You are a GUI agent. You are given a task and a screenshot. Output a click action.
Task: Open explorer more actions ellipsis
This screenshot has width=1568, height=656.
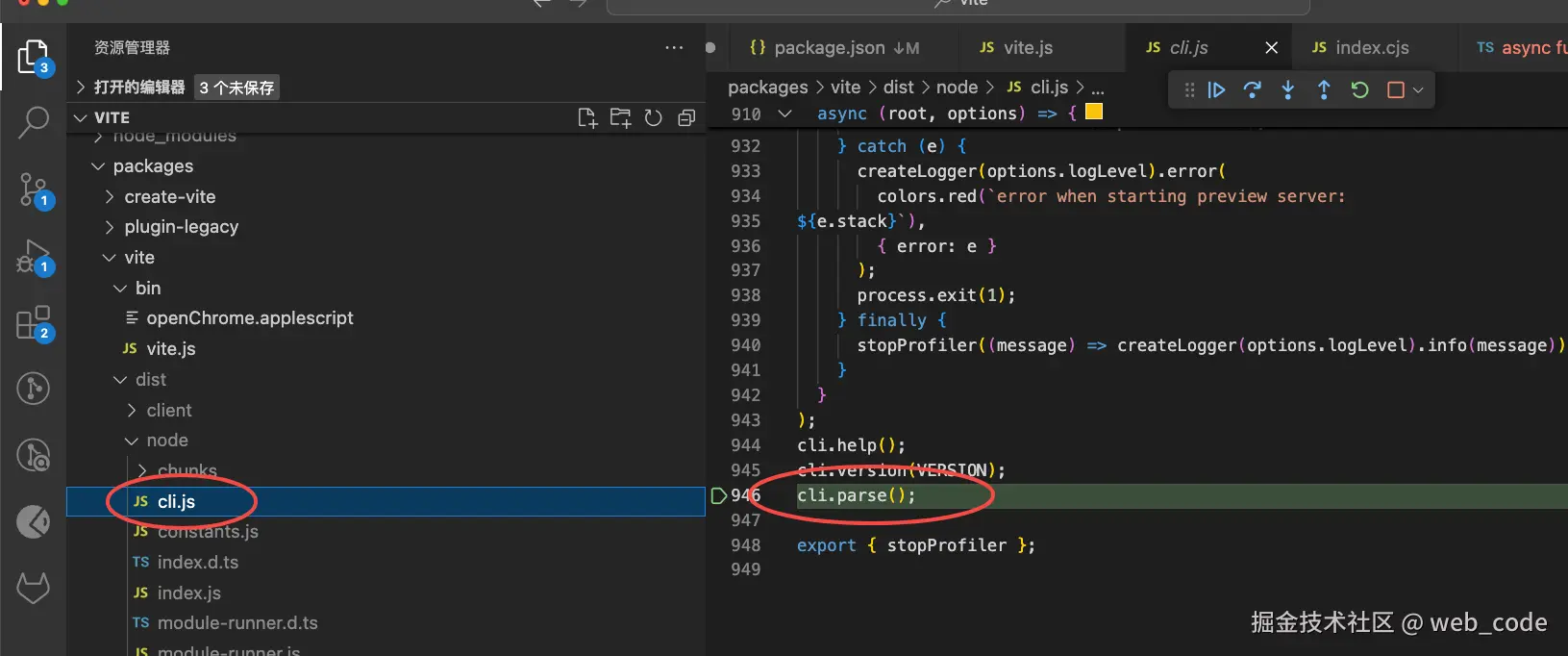(674, 47)
